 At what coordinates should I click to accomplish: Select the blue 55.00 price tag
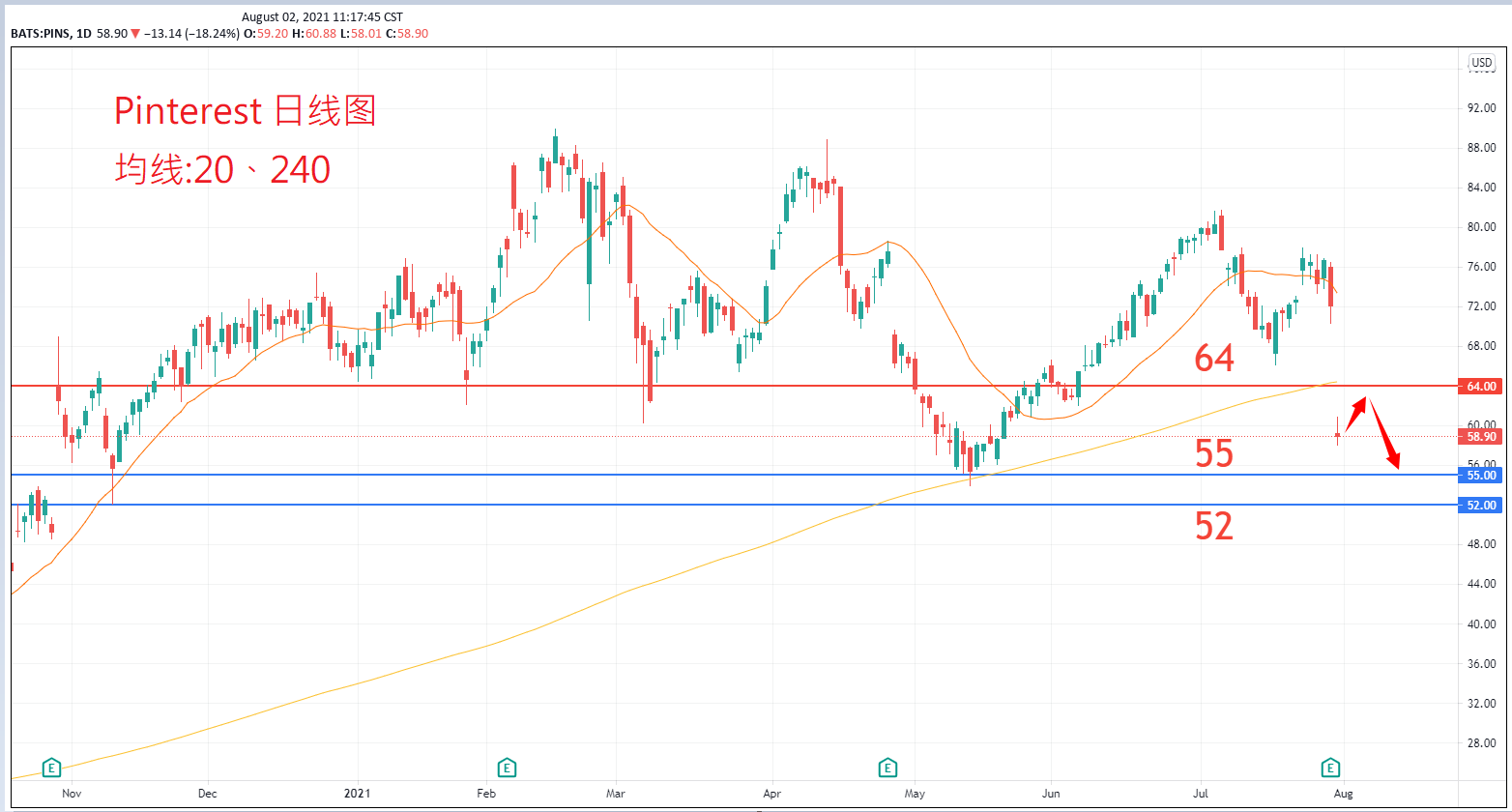pyautogui.click(x=1481, y=476)
